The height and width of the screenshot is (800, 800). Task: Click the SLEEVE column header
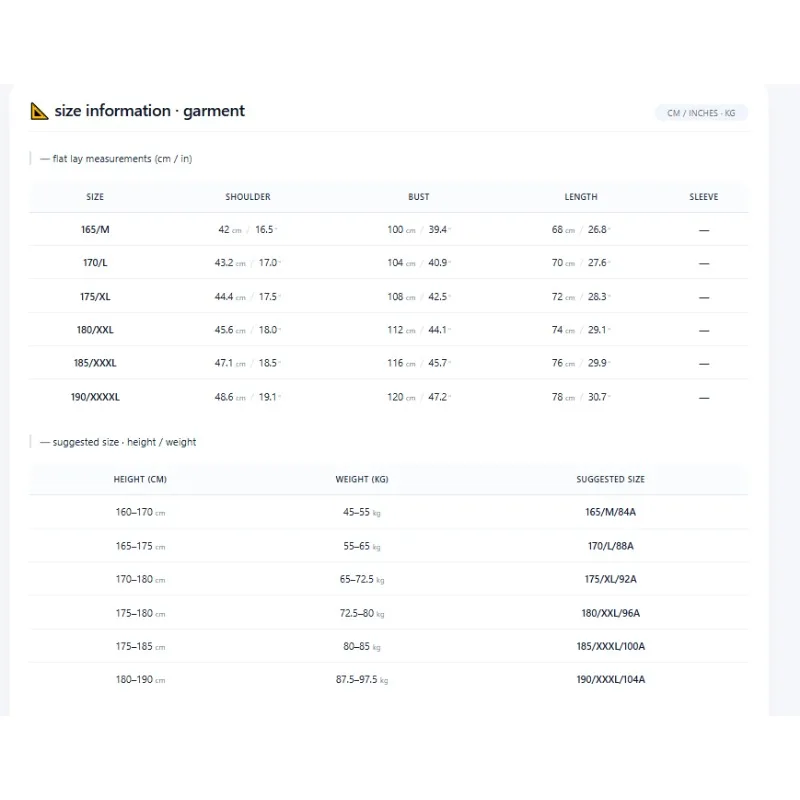704,197
